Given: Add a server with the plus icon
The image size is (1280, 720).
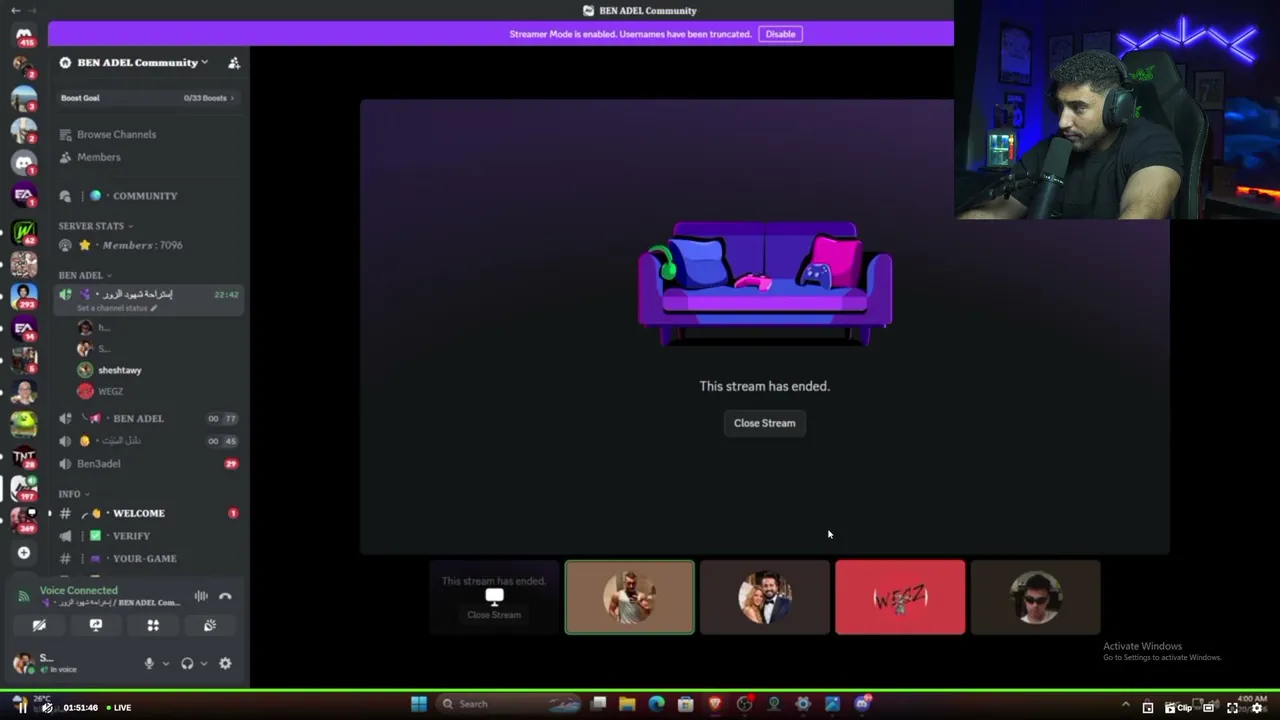Looking at the screenshot, I should point(24,552).
